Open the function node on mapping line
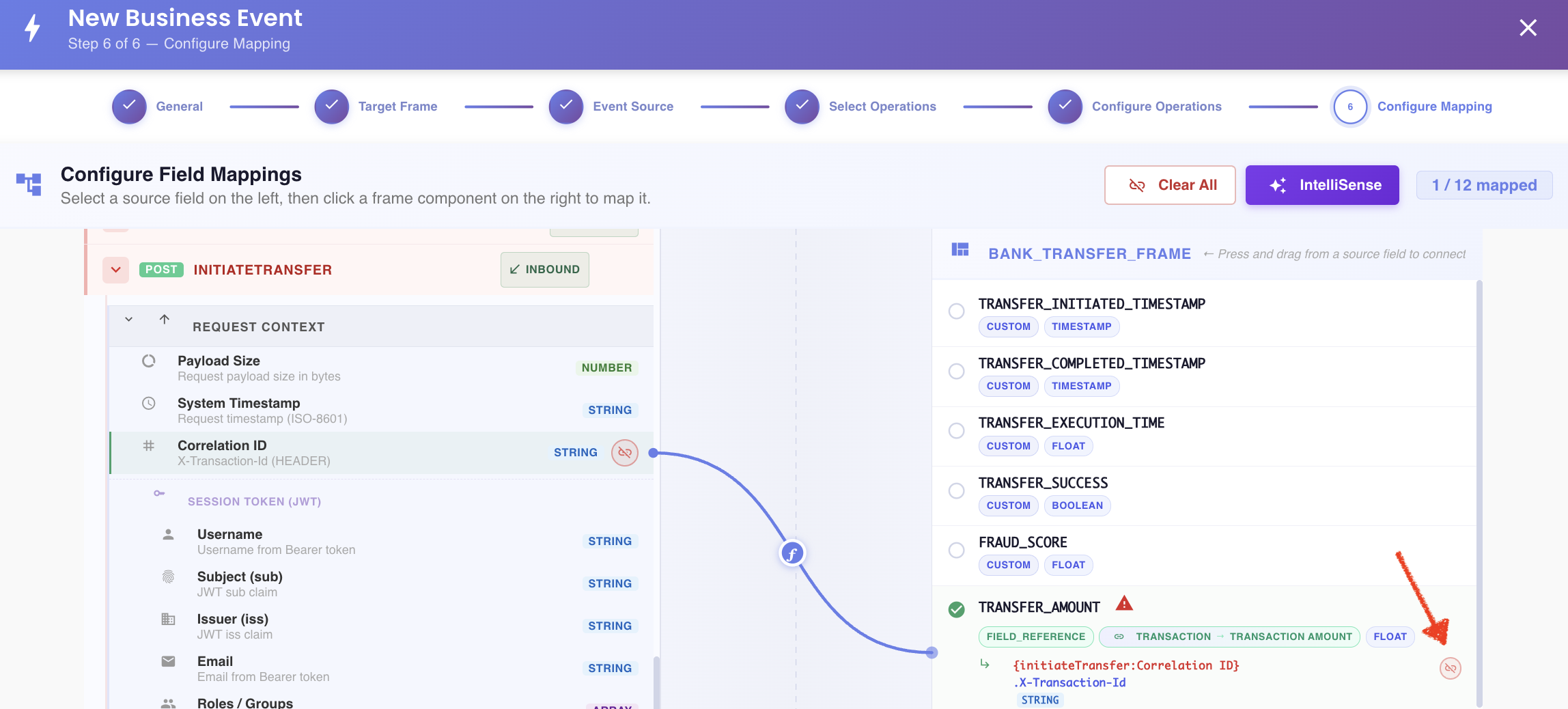Image resolution: width=1568 pixels, height=709 pixels. tap(792, 553)
